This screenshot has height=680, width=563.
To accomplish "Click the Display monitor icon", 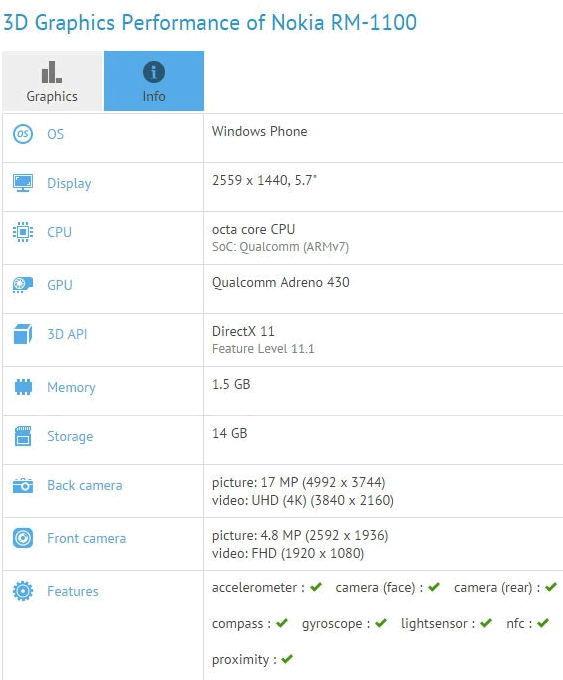I will [x=23, y=183].
